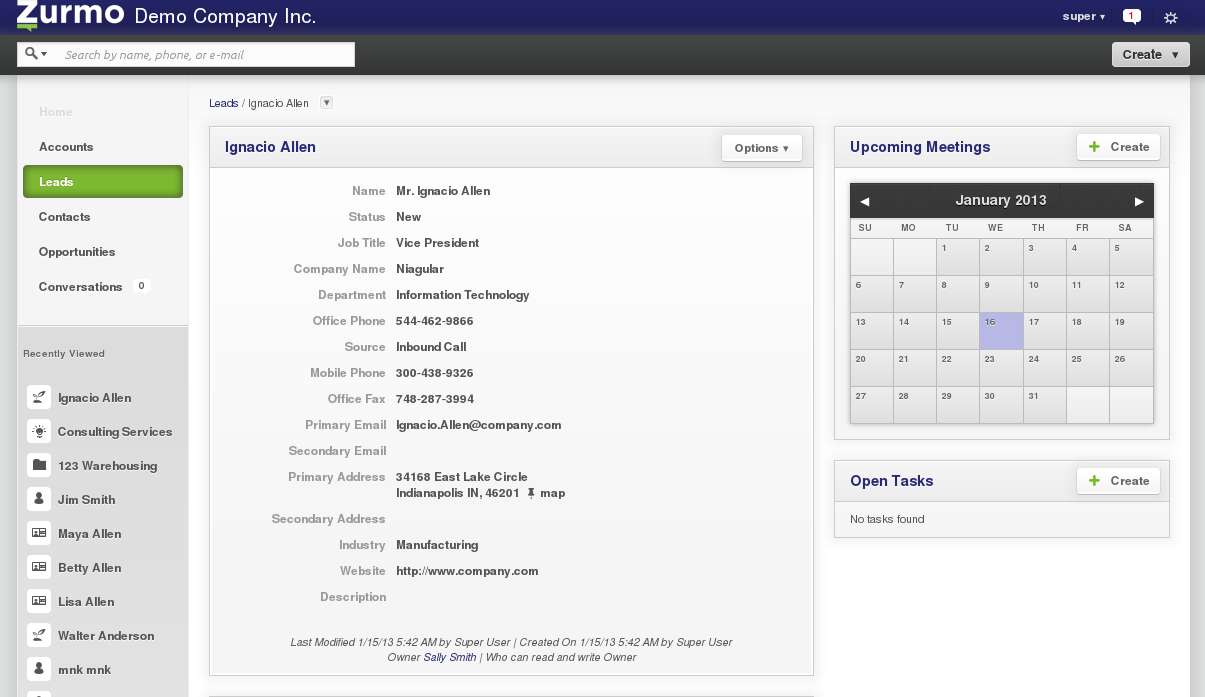Open the Create dropdown in header

pos(1151,55)
